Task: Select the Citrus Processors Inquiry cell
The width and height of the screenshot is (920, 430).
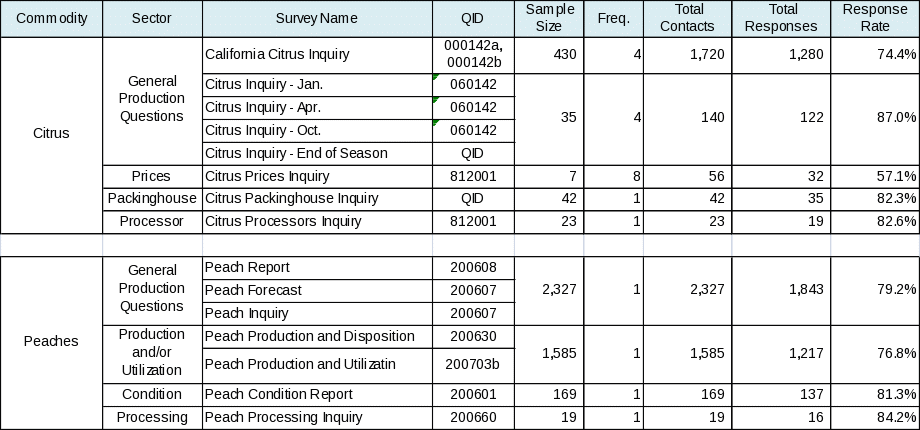Action: tap(317, 222)
